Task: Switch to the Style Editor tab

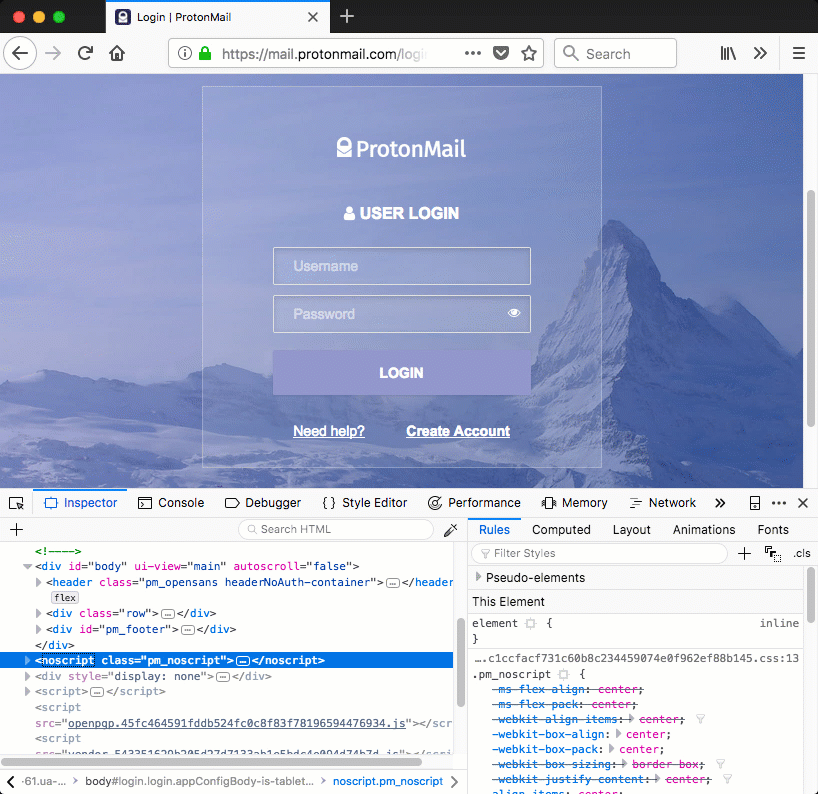Action: click(x=365, y=503)
